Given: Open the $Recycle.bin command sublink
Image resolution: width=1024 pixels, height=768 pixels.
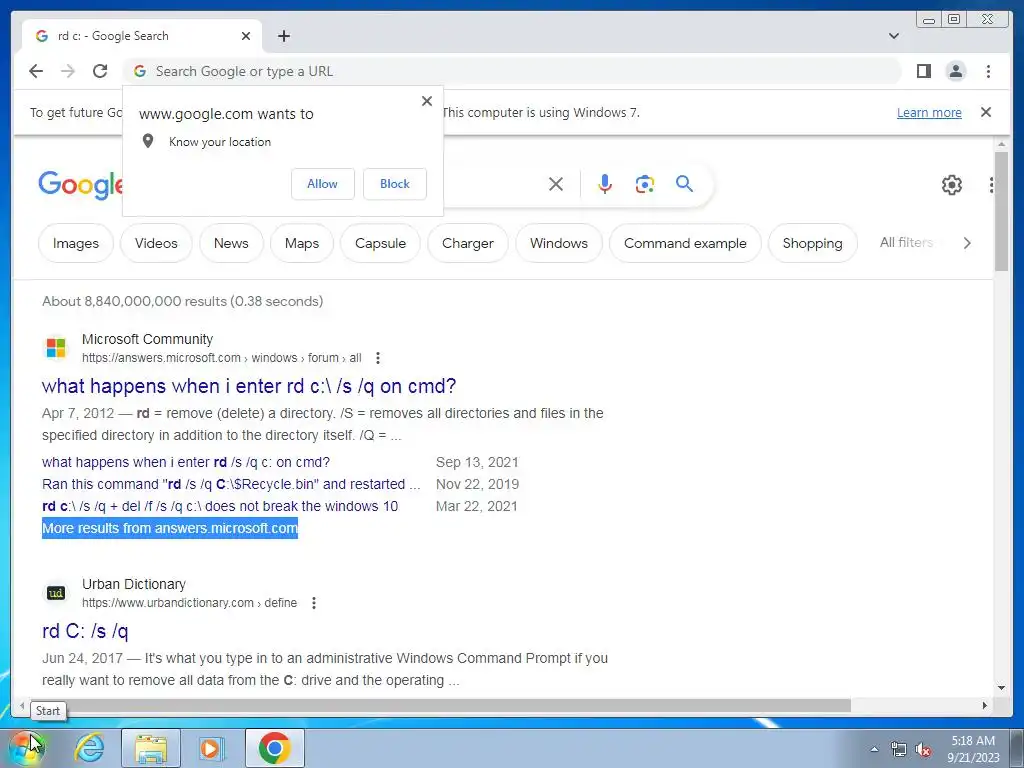Looking at the screenshot, I should 231,485.
